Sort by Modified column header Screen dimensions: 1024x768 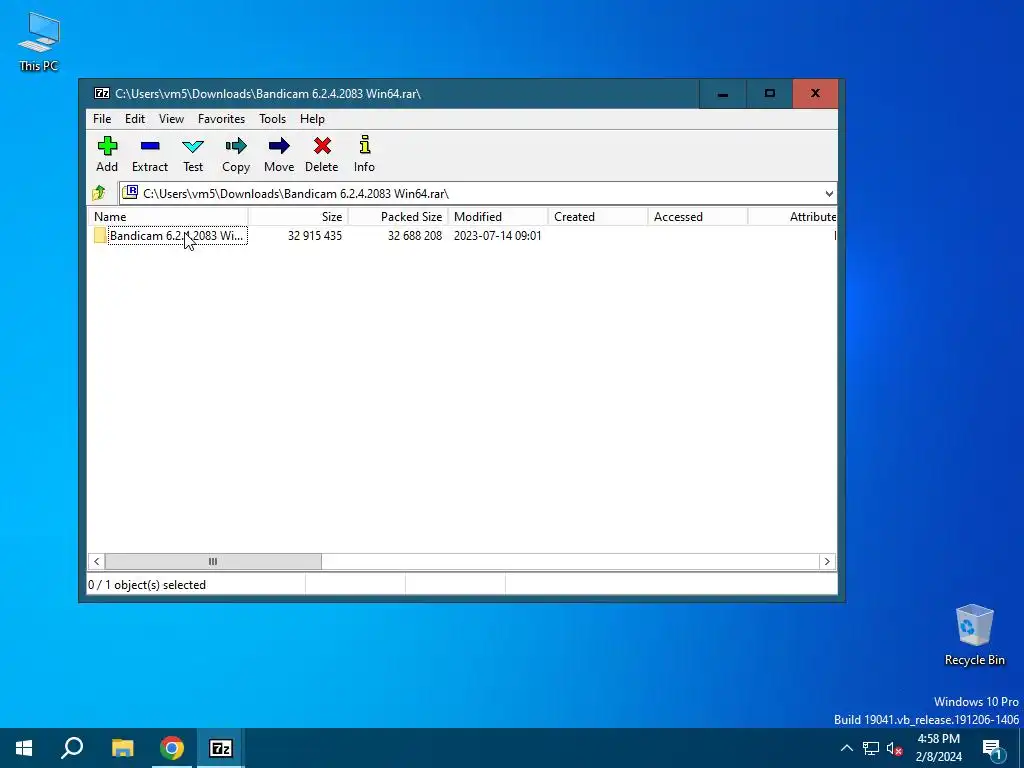pos(498,217)
